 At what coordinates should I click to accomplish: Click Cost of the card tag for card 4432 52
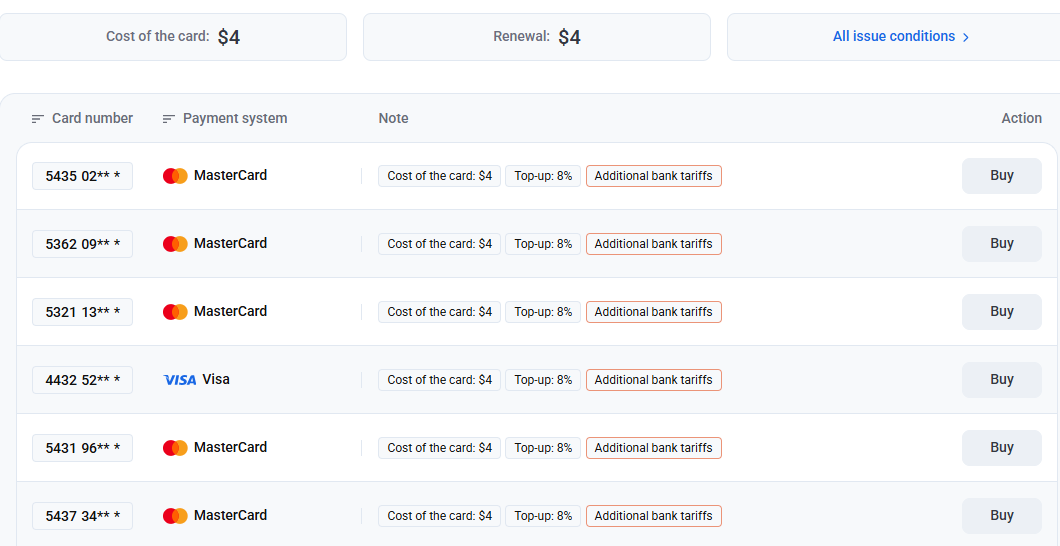[439, 380]
